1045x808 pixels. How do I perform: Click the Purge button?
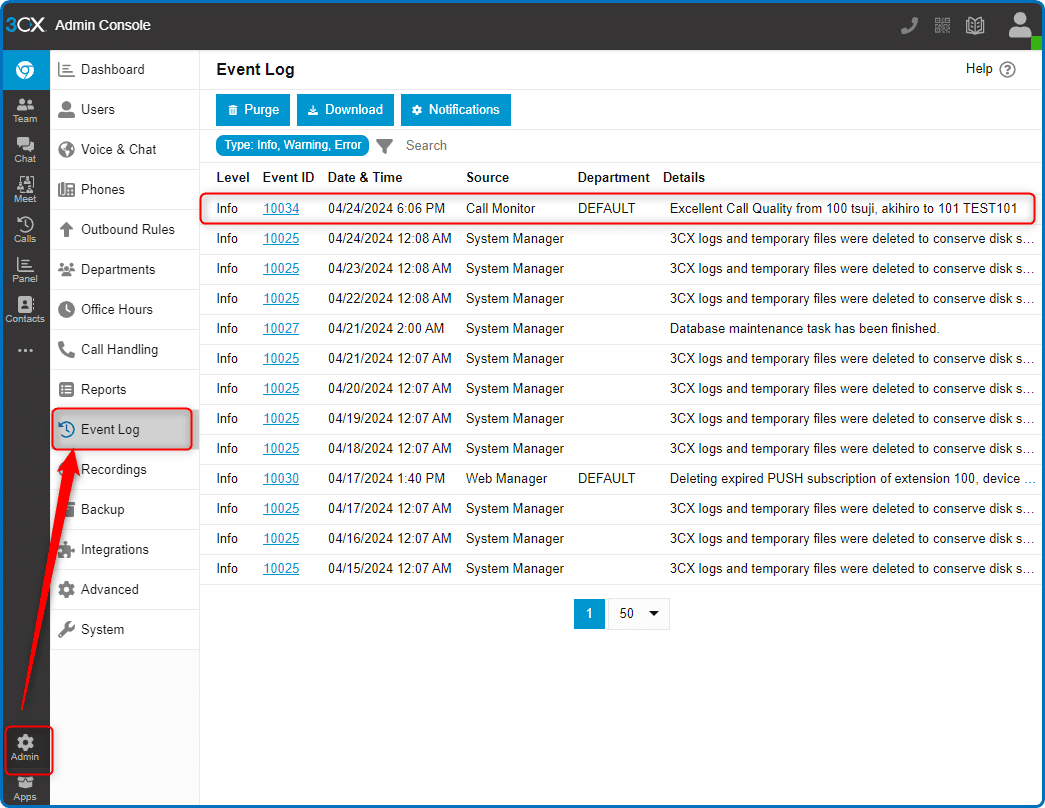pyautogui.click(x=253, y=110)
